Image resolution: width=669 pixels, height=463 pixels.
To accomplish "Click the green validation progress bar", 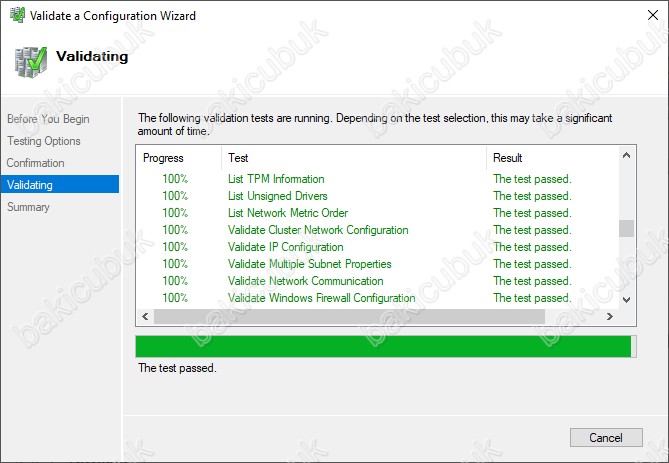I will tap(386, 346).
